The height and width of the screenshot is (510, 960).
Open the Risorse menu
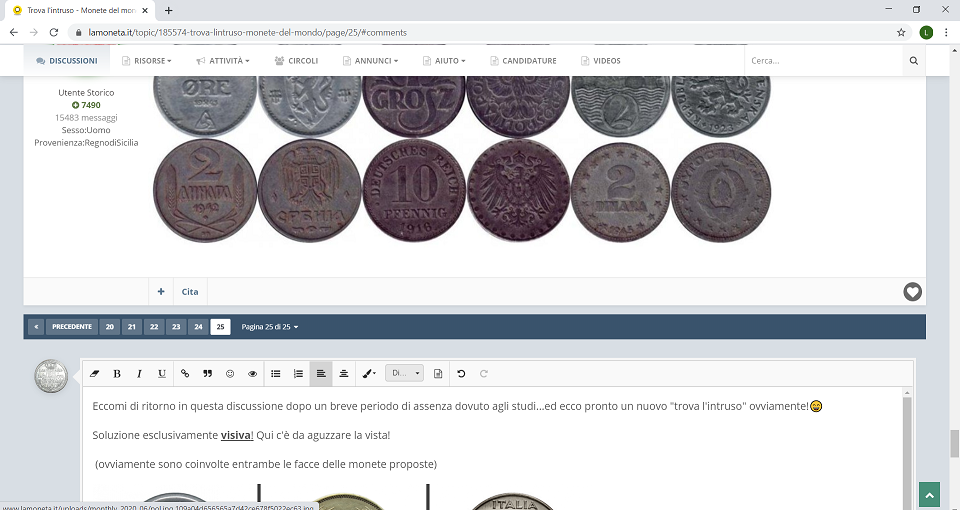click(x=146, y=61)
